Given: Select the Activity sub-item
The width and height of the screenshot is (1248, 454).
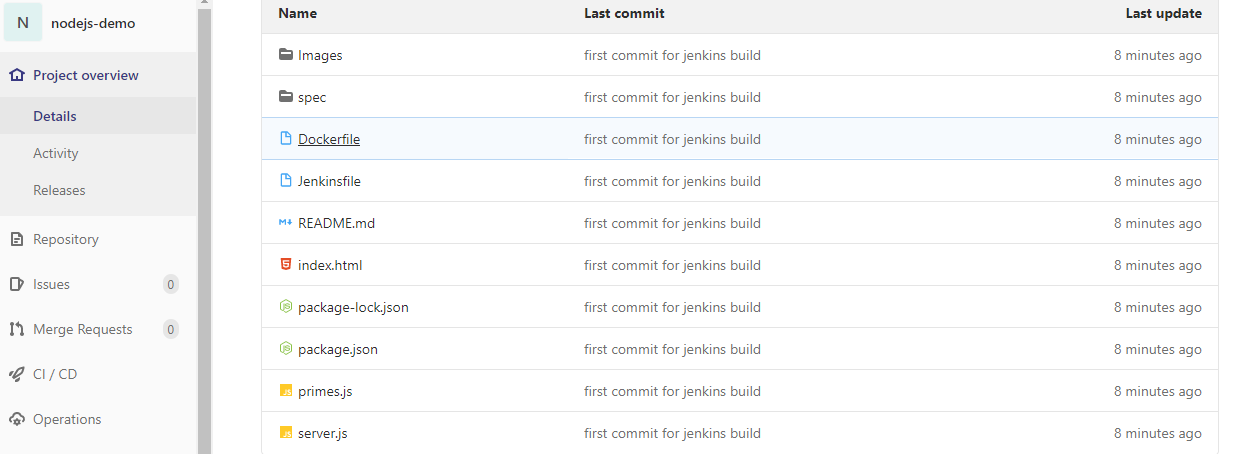Looking at the screenshot, I should click(x=55, y=153).
